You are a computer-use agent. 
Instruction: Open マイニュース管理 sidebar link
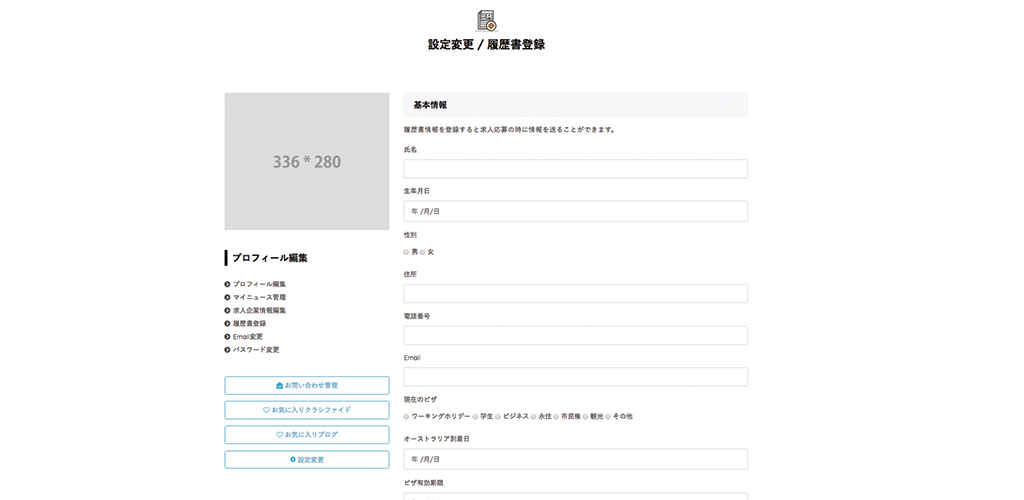(x=259, y=297)
